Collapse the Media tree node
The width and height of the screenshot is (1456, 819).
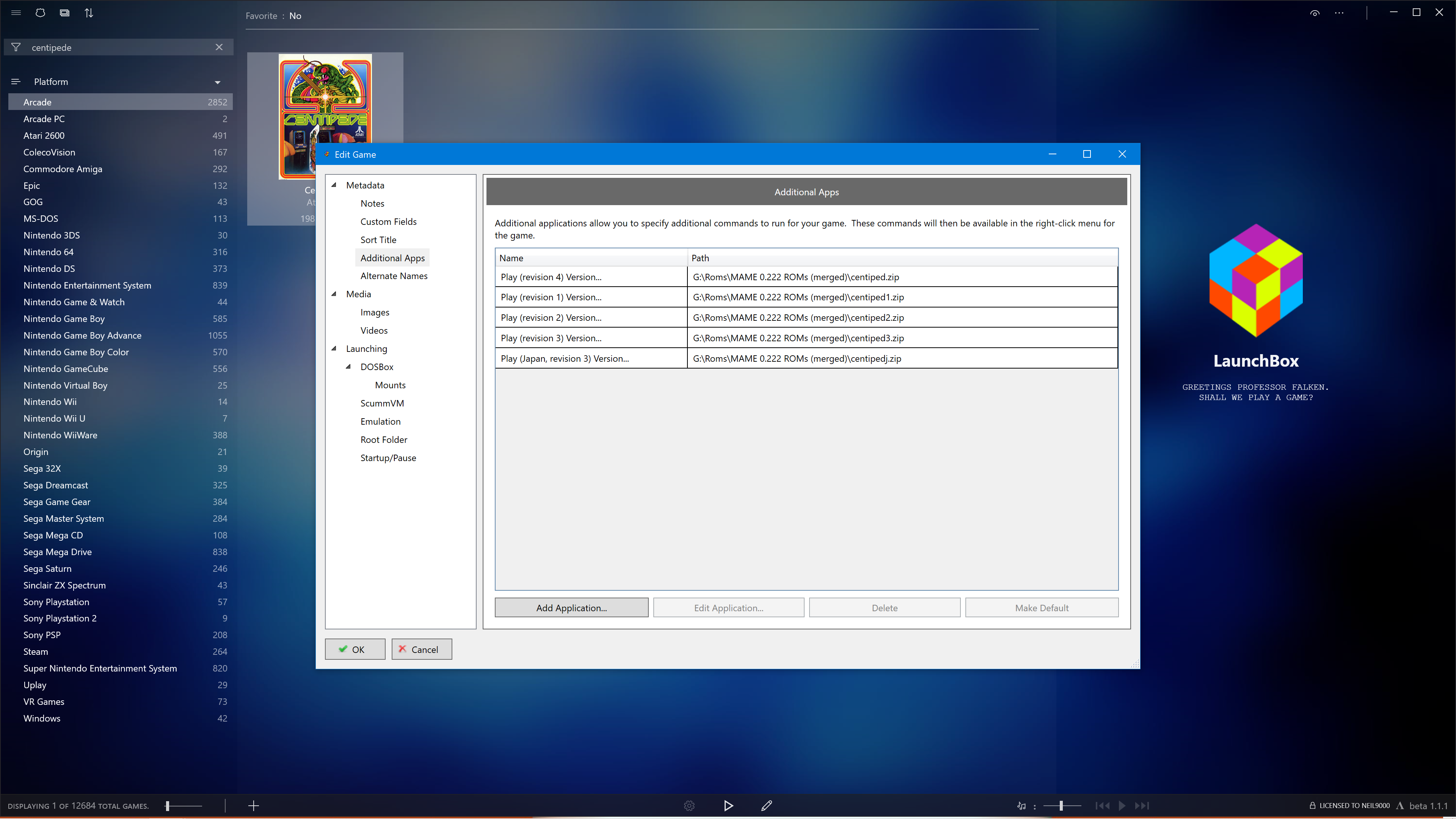click(x=334, y=294)
